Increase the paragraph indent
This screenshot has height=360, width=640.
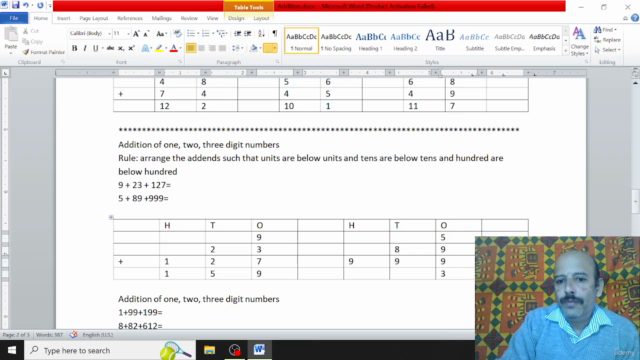248,33
